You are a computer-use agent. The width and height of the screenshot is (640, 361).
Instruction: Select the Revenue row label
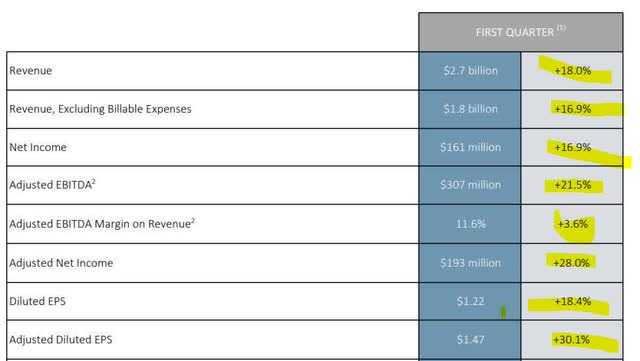tap(31, 71)
